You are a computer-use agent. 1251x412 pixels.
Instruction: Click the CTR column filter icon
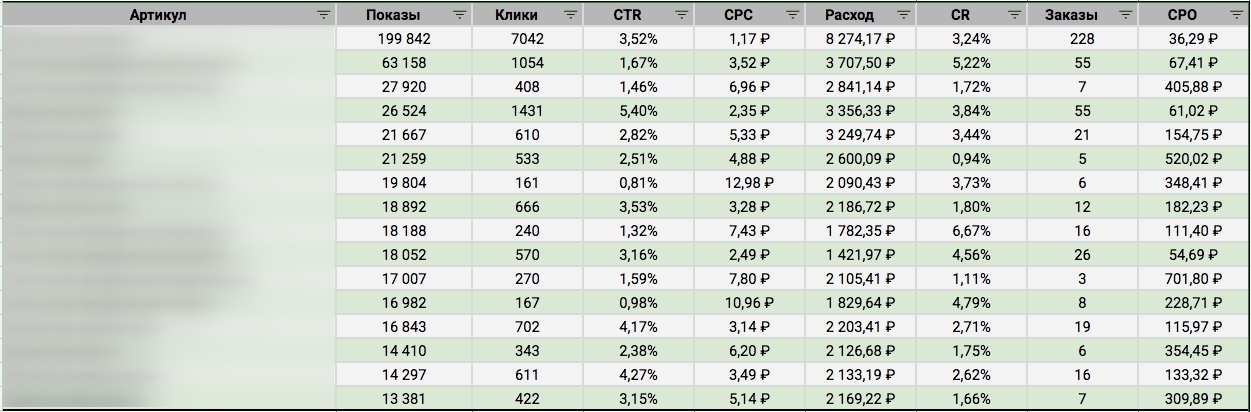tap(681, 15)
